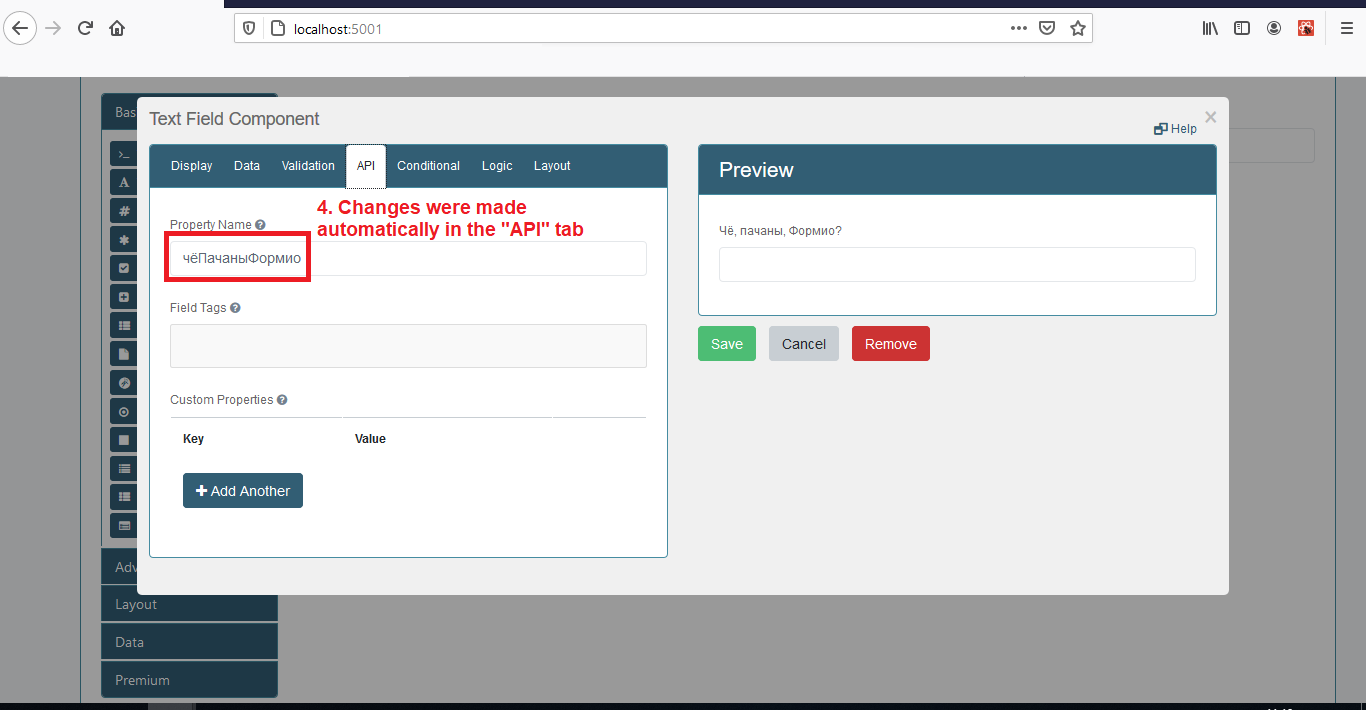Click the Address compass component icon
Image resolution: width=1366 pixels, height=710 pixels.
(x=123, y=381)
